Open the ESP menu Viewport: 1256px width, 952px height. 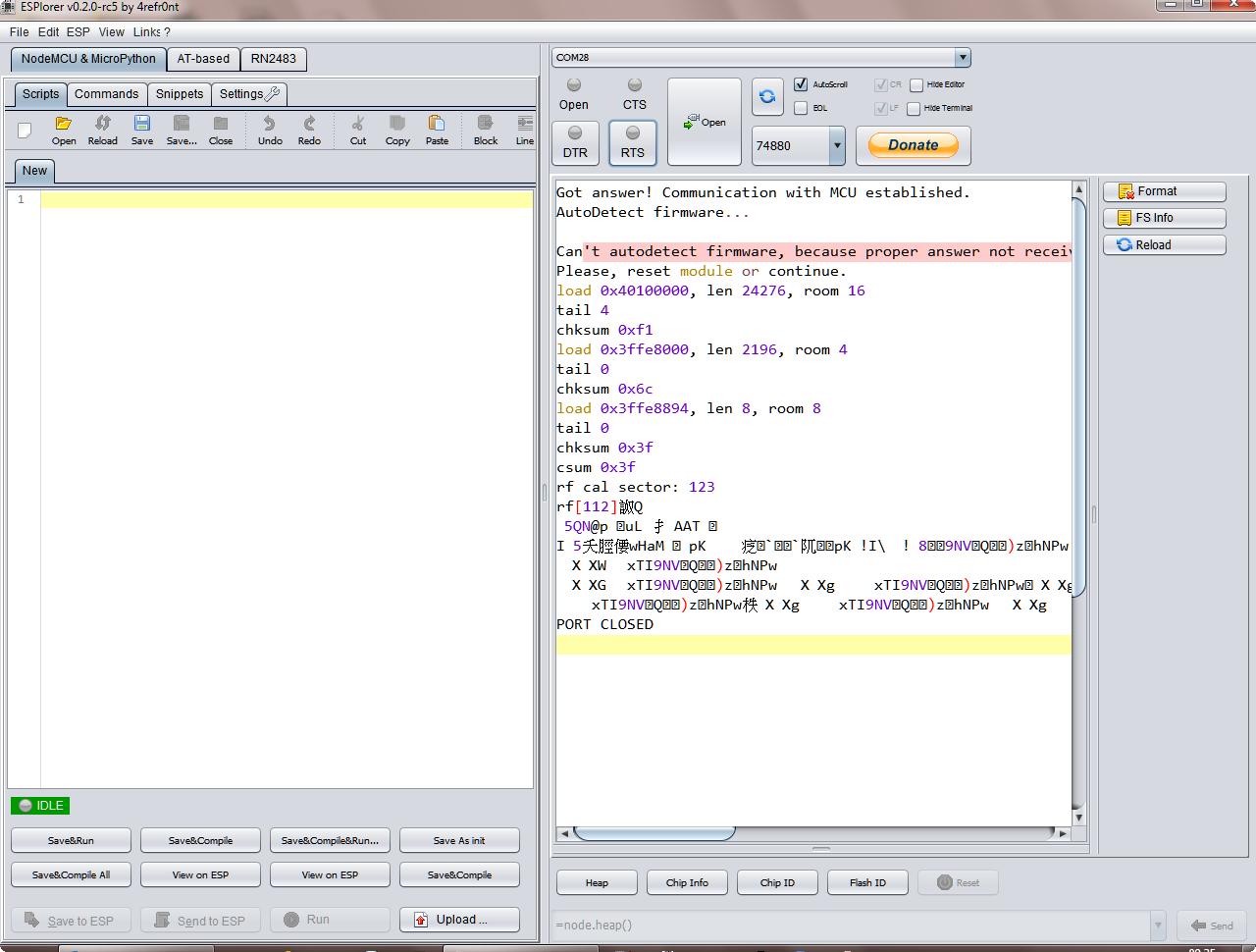tap(78, 32)
